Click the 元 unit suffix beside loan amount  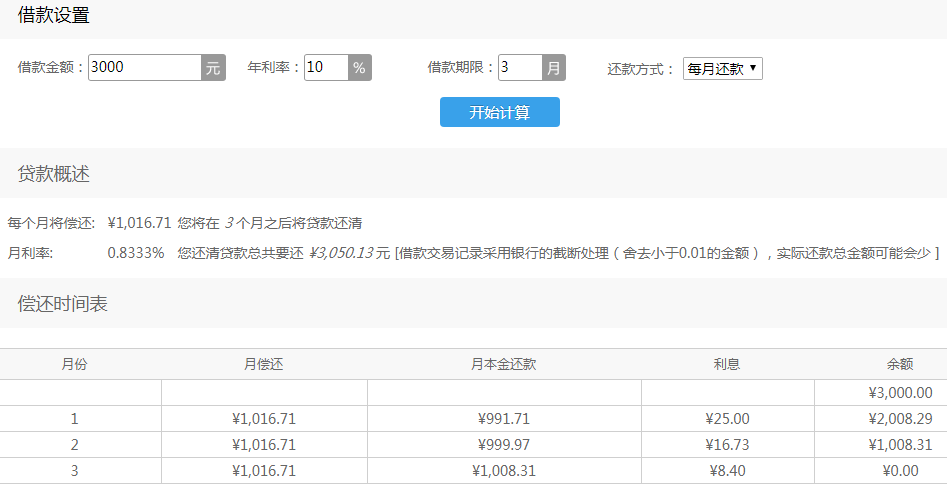213,67
